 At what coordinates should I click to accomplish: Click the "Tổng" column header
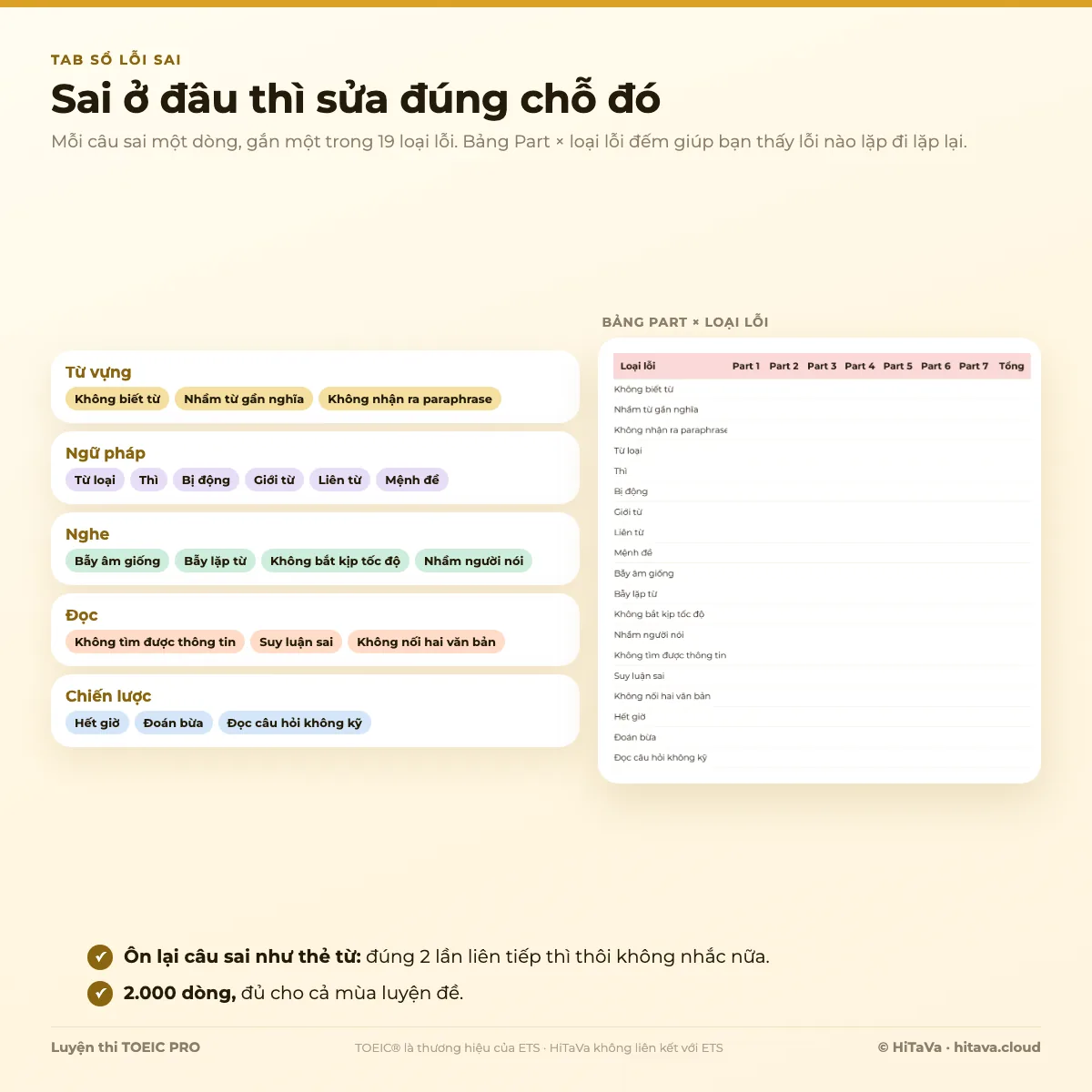tap(1011, 366)
